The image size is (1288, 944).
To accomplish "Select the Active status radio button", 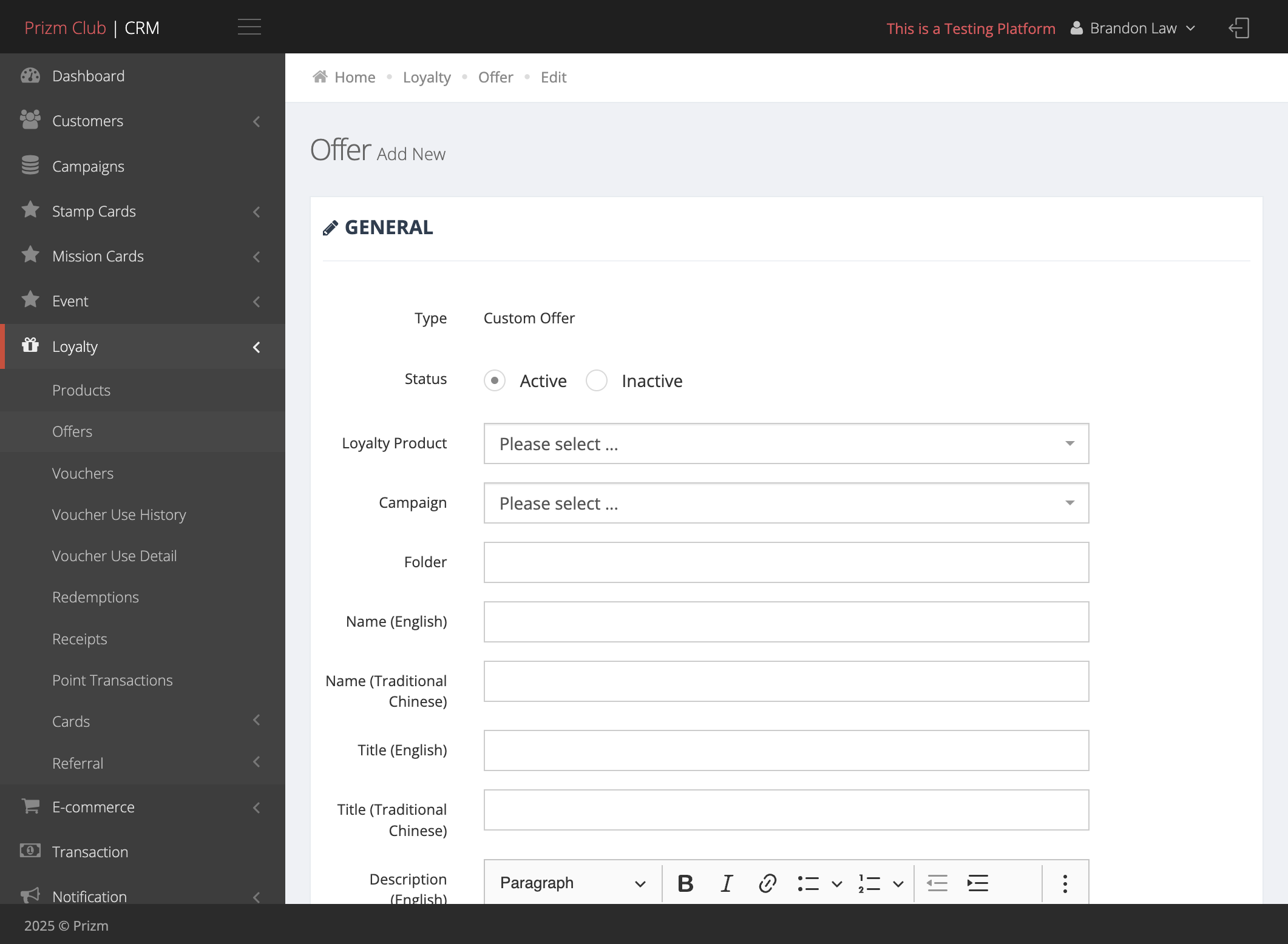I will (x=495, y=380).
